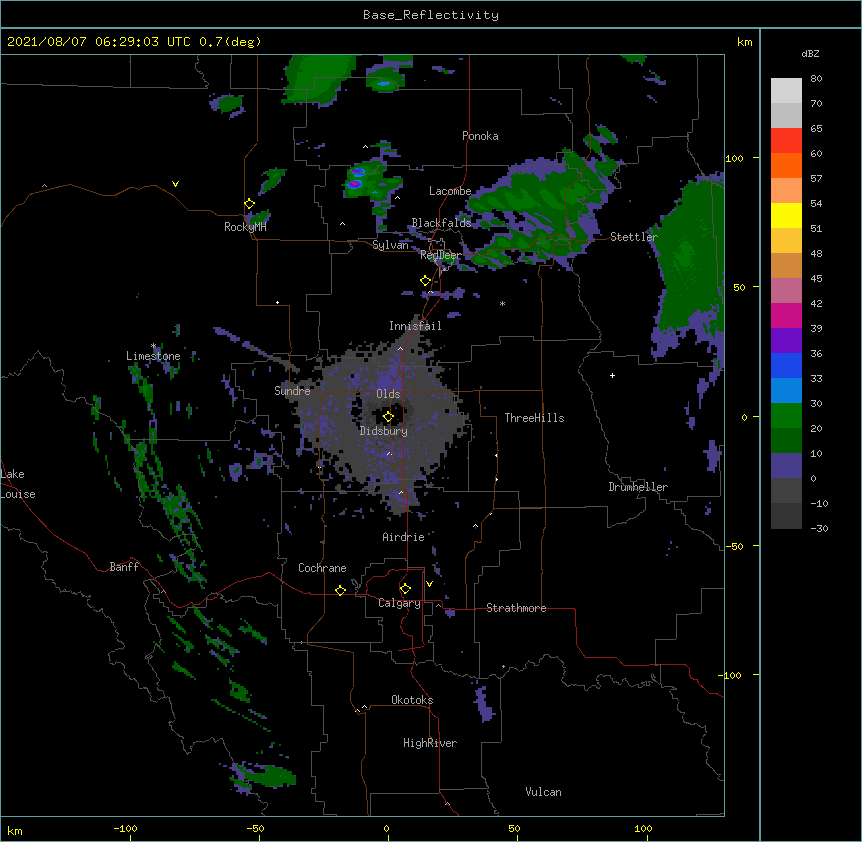
Task: Click the Drumheller city label
Action: [638, 487]
